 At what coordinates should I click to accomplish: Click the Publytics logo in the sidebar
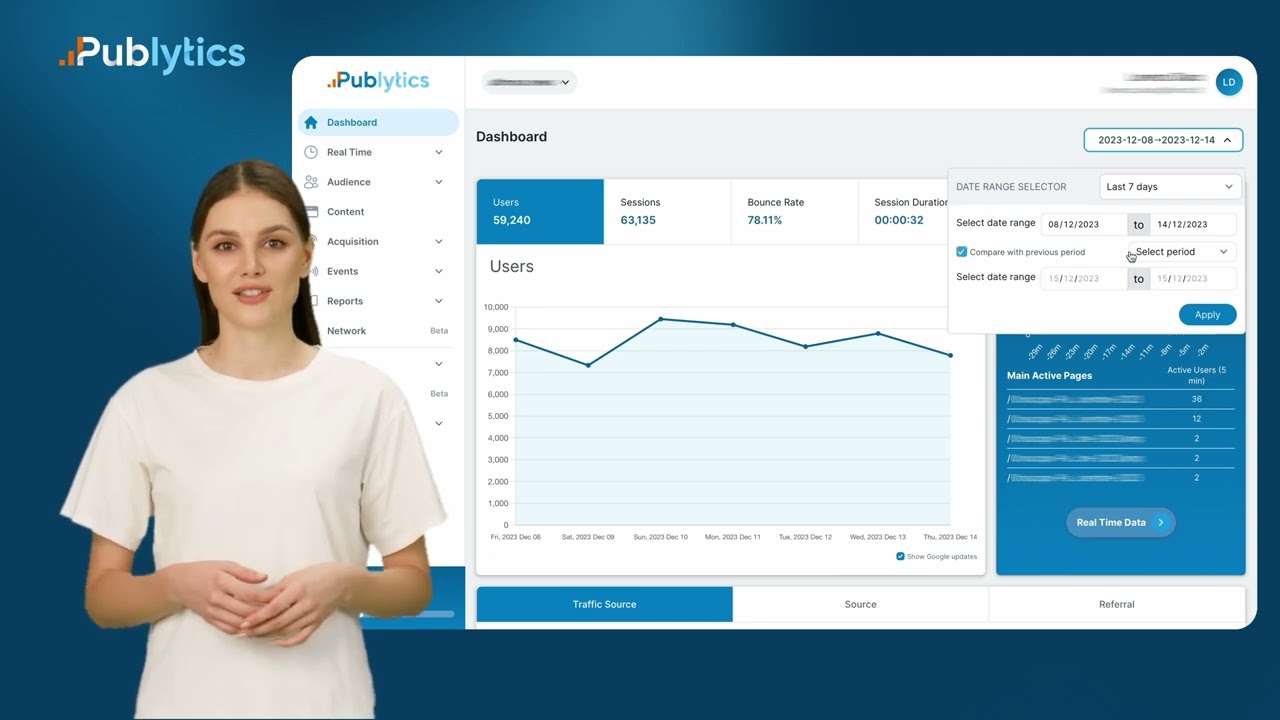pos(378,81)
